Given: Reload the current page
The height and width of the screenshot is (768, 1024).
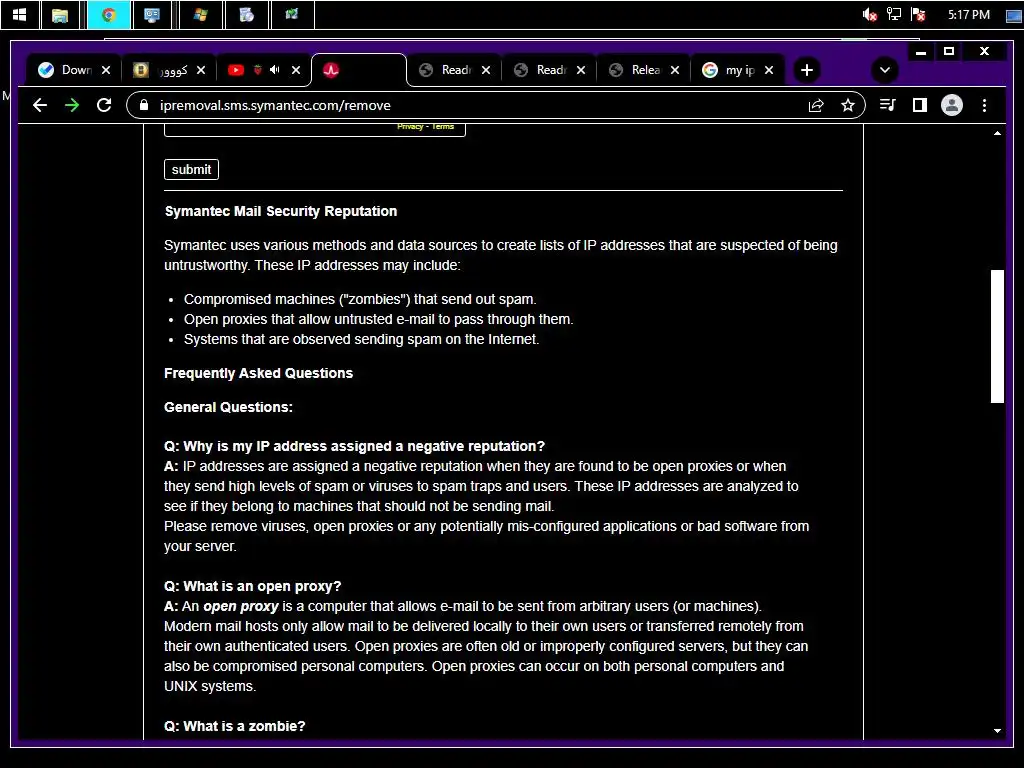Looking at the screenshot, I should (104, 105).
